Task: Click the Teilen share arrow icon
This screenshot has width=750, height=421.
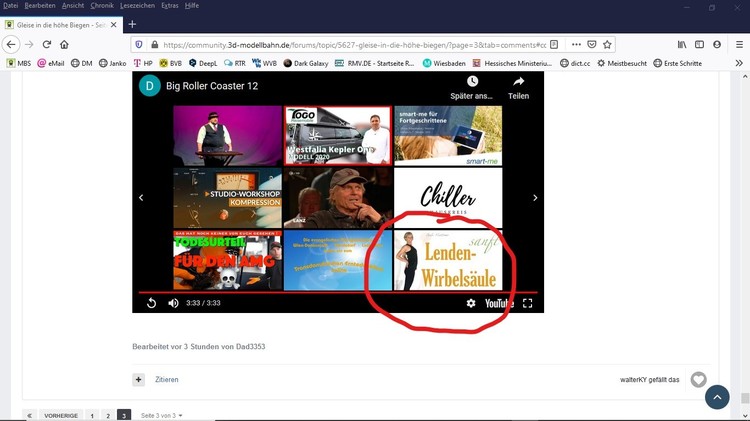Action: pos(518,82)
